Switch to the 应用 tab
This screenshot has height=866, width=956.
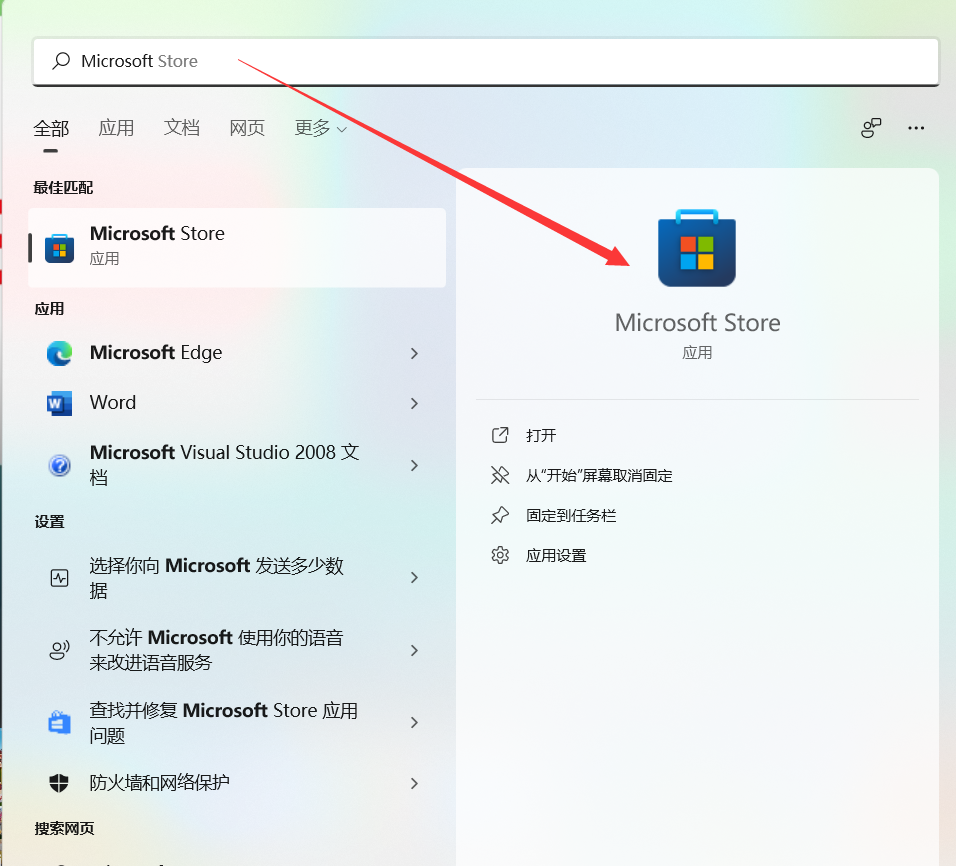click(x=116, y=127)
